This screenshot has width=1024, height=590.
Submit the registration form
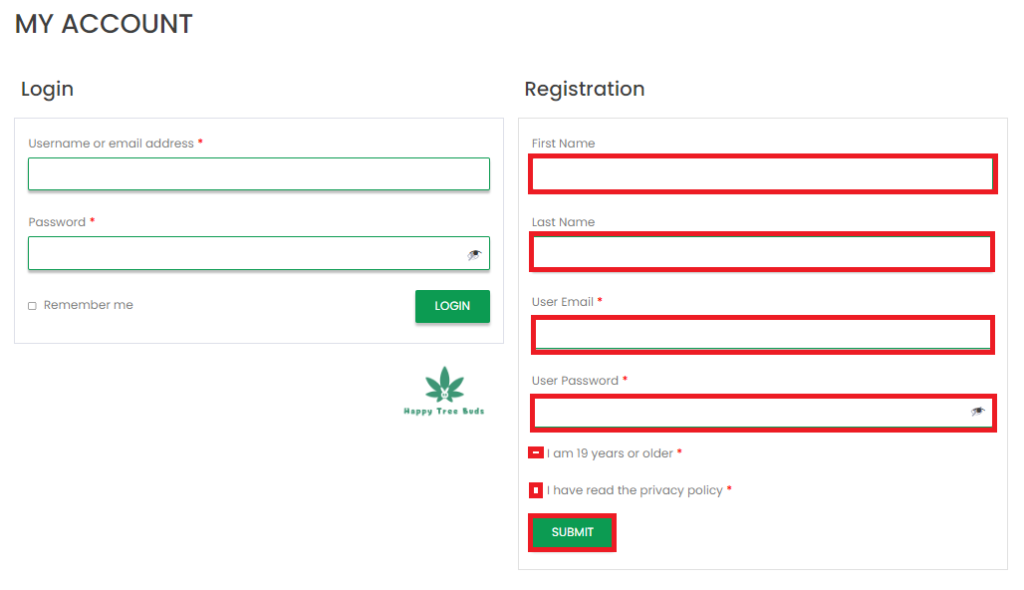click(x=572, y=532)
